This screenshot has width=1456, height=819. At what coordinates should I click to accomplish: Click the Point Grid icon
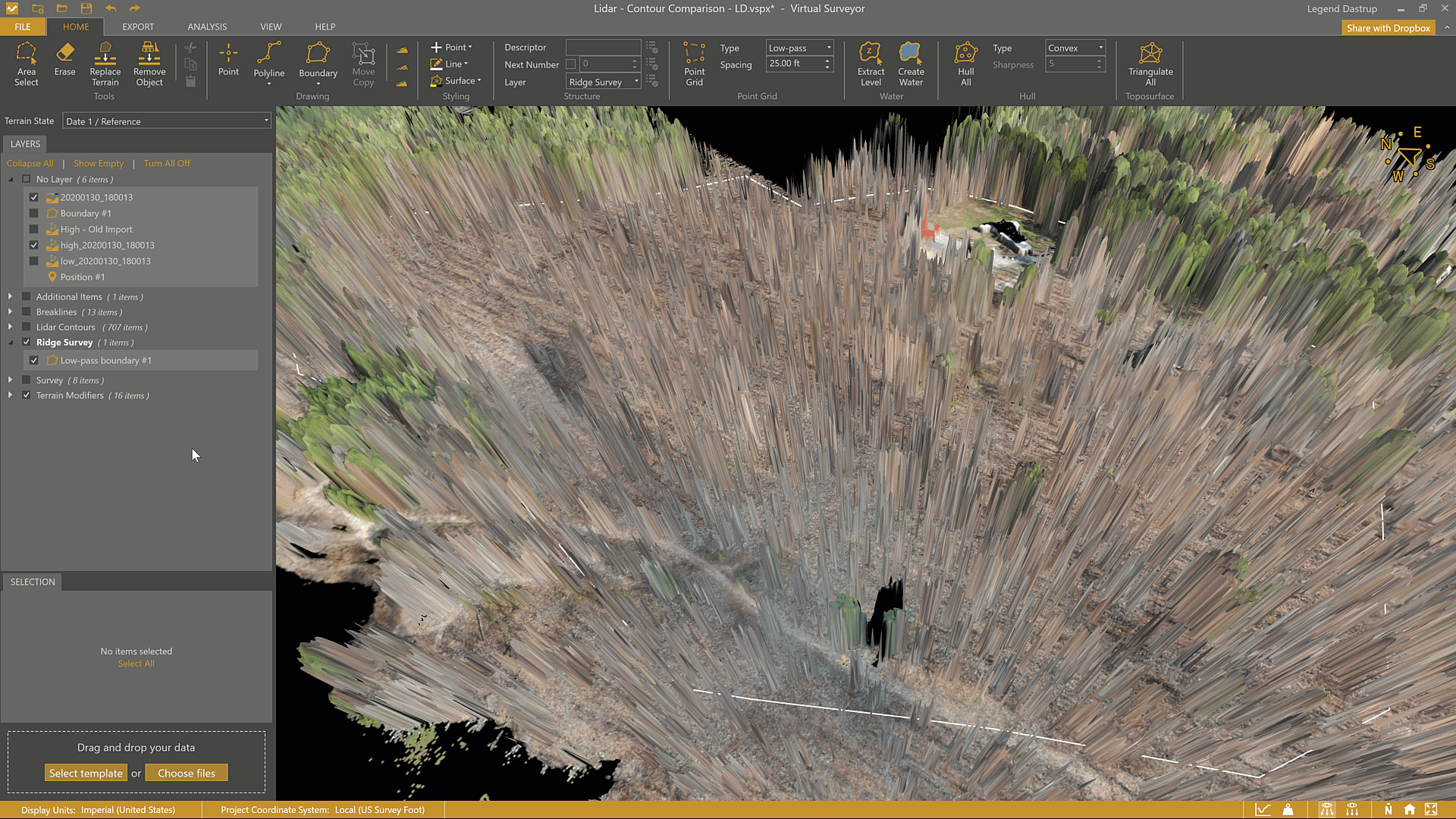694,64
